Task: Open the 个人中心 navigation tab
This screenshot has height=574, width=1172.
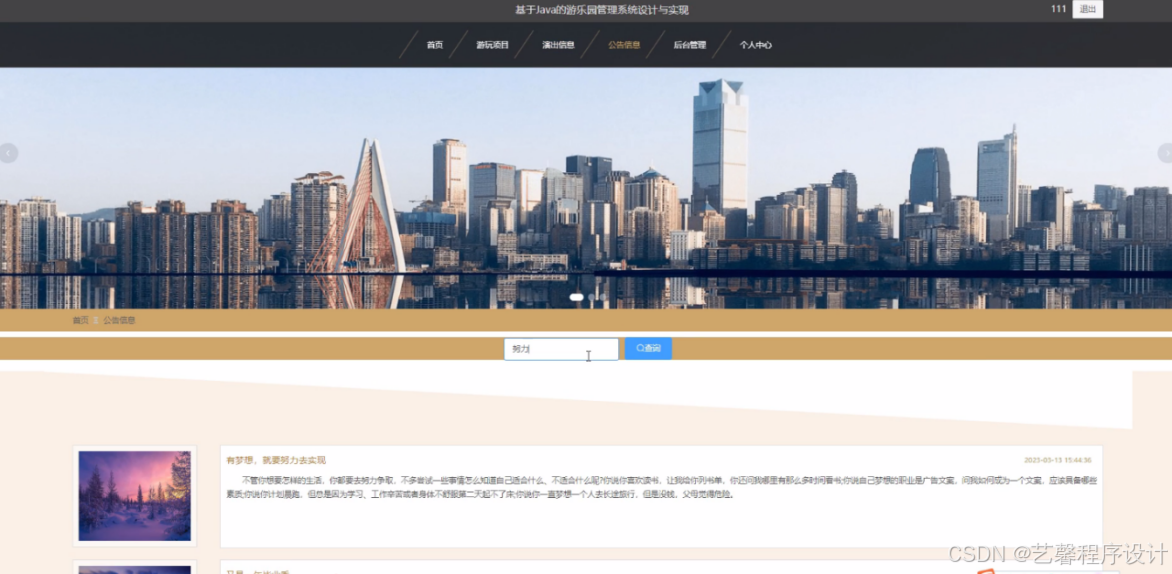Action: pyautogui.click(x=756, y=45)
